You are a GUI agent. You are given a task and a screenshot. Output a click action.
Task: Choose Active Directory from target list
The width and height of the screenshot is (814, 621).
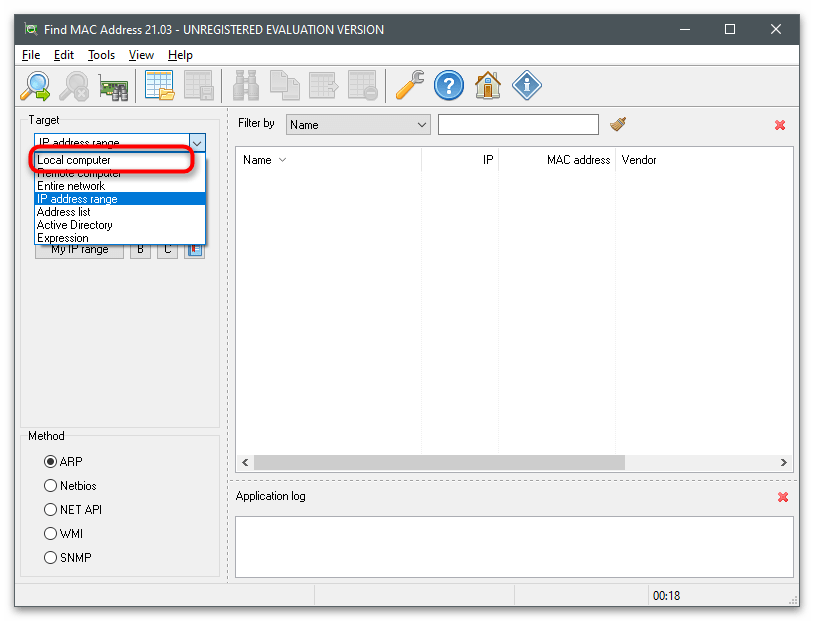(120, 225)
